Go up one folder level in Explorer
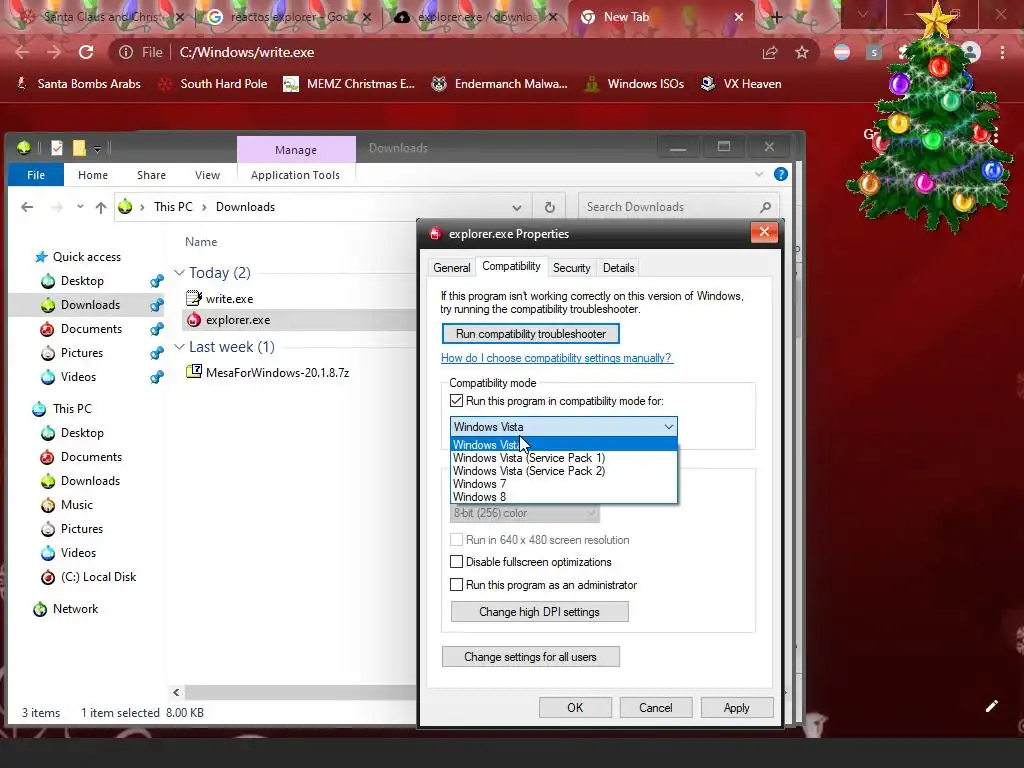The image size is (1024, 768). point(101,207)
